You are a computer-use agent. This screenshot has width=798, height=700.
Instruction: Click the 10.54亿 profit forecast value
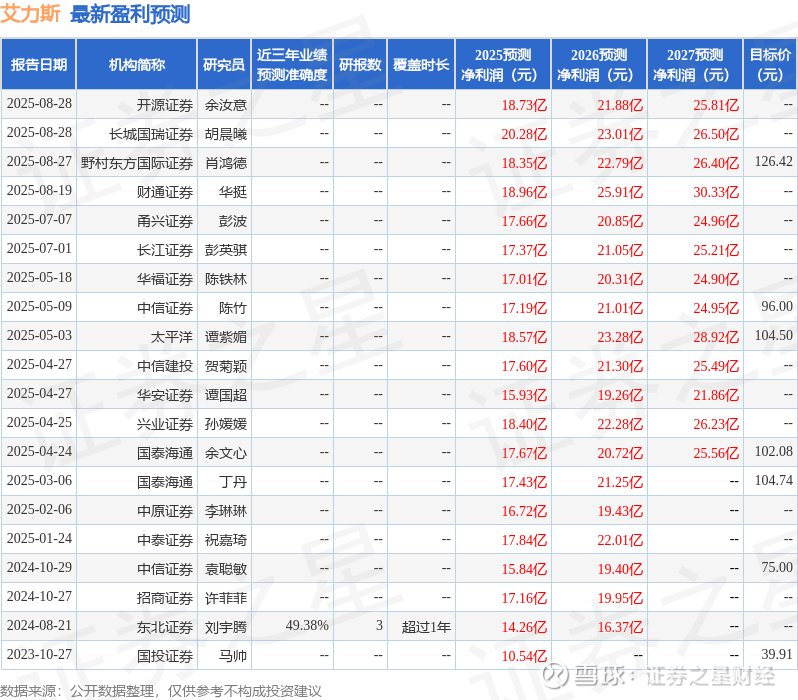(x=524, y=656)
